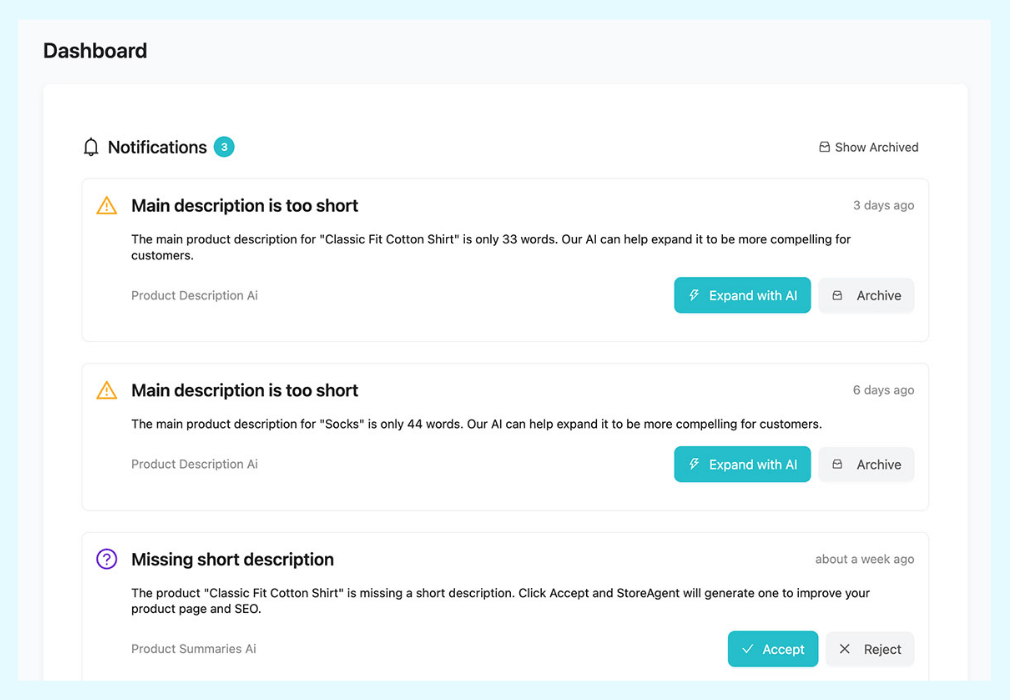Show archived notifications
Viewport: 1010px width, 700px height.
(868, 147)
